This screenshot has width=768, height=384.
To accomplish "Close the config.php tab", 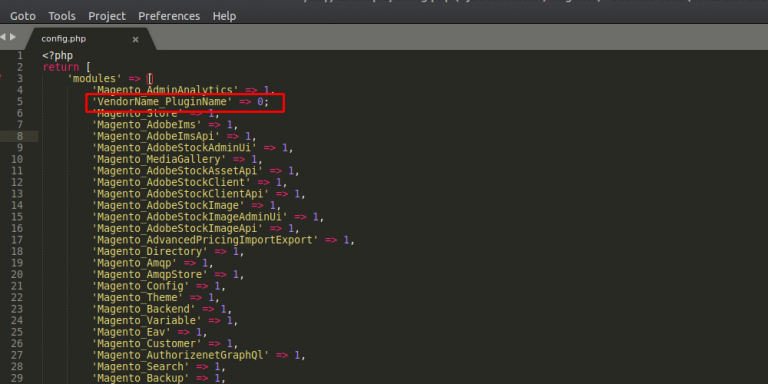I will [x=135, y=39].
